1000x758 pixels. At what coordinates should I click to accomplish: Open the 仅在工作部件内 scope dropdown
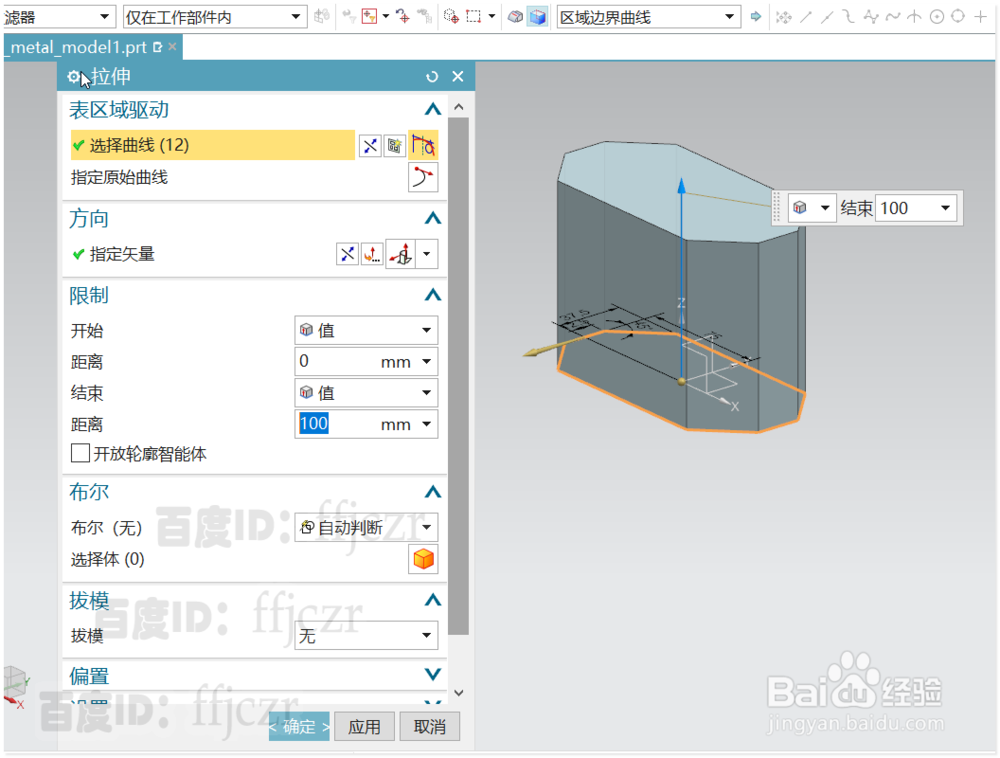click(214, 17)
